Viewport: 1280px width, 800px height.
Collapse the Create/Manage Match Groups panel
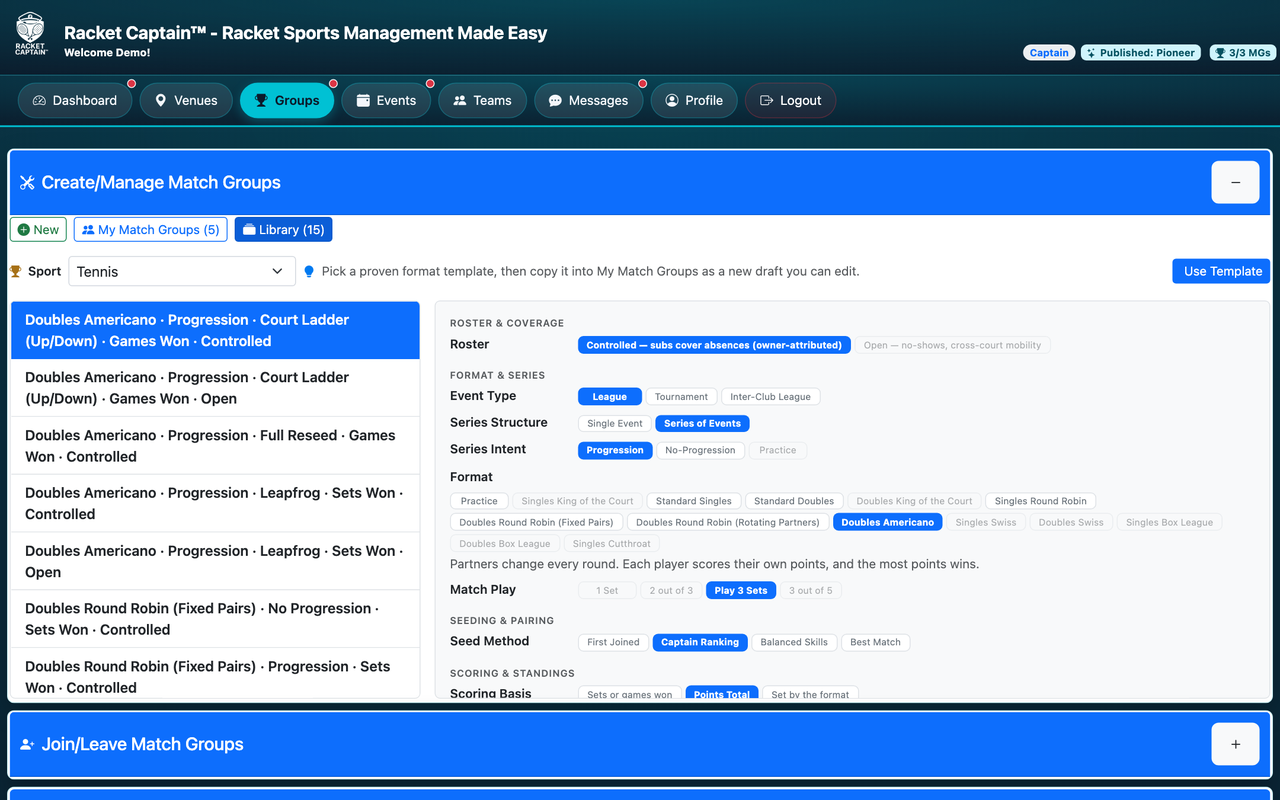(x=1235, y=182)
